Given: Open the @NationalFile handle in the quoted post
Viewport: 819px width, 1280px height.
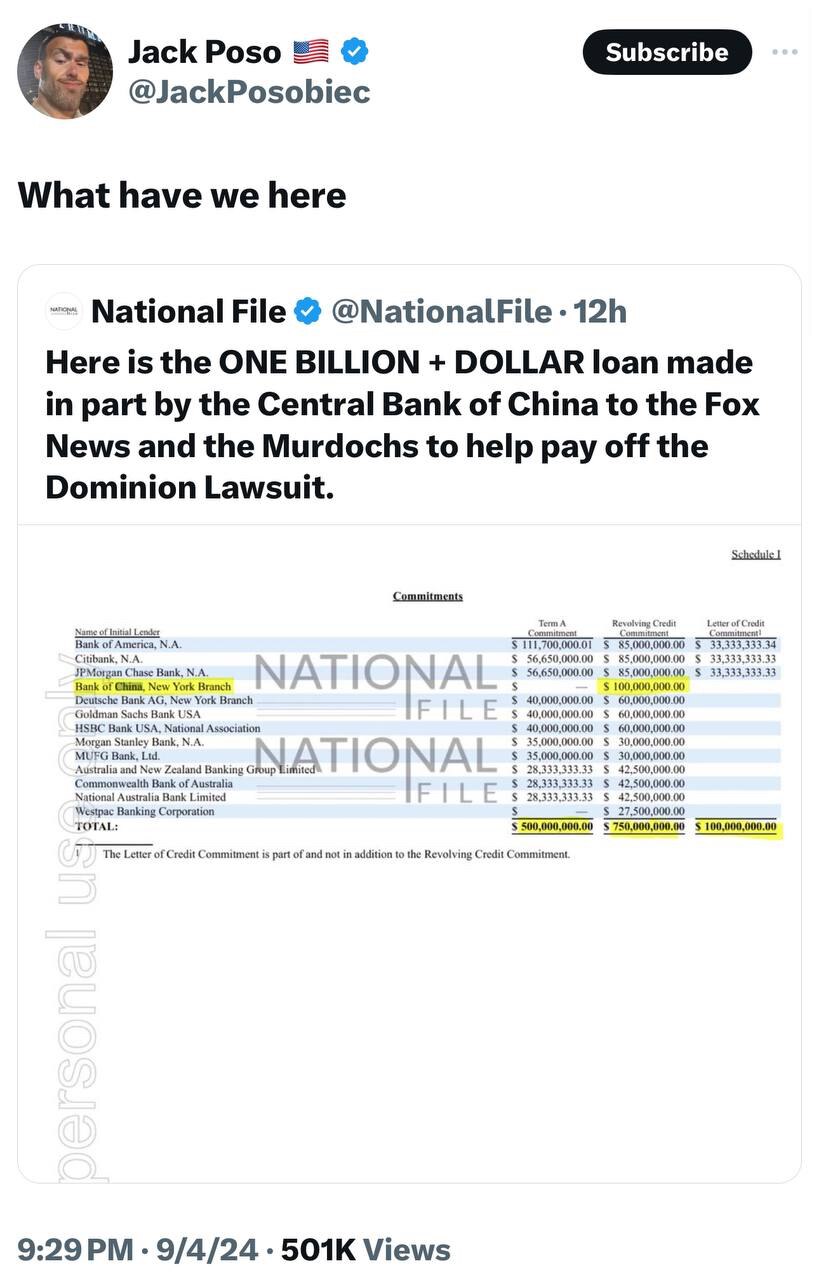Looking at the screenshot, I should 441,312.
